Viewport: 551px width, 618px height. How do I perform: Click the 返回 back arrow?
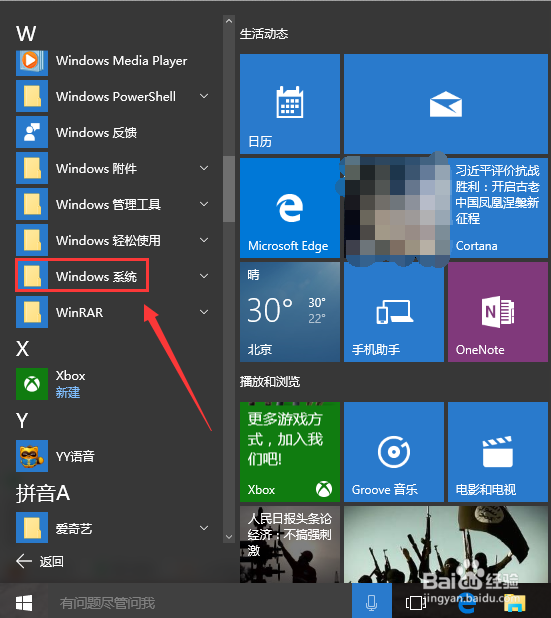coord(24,561)
